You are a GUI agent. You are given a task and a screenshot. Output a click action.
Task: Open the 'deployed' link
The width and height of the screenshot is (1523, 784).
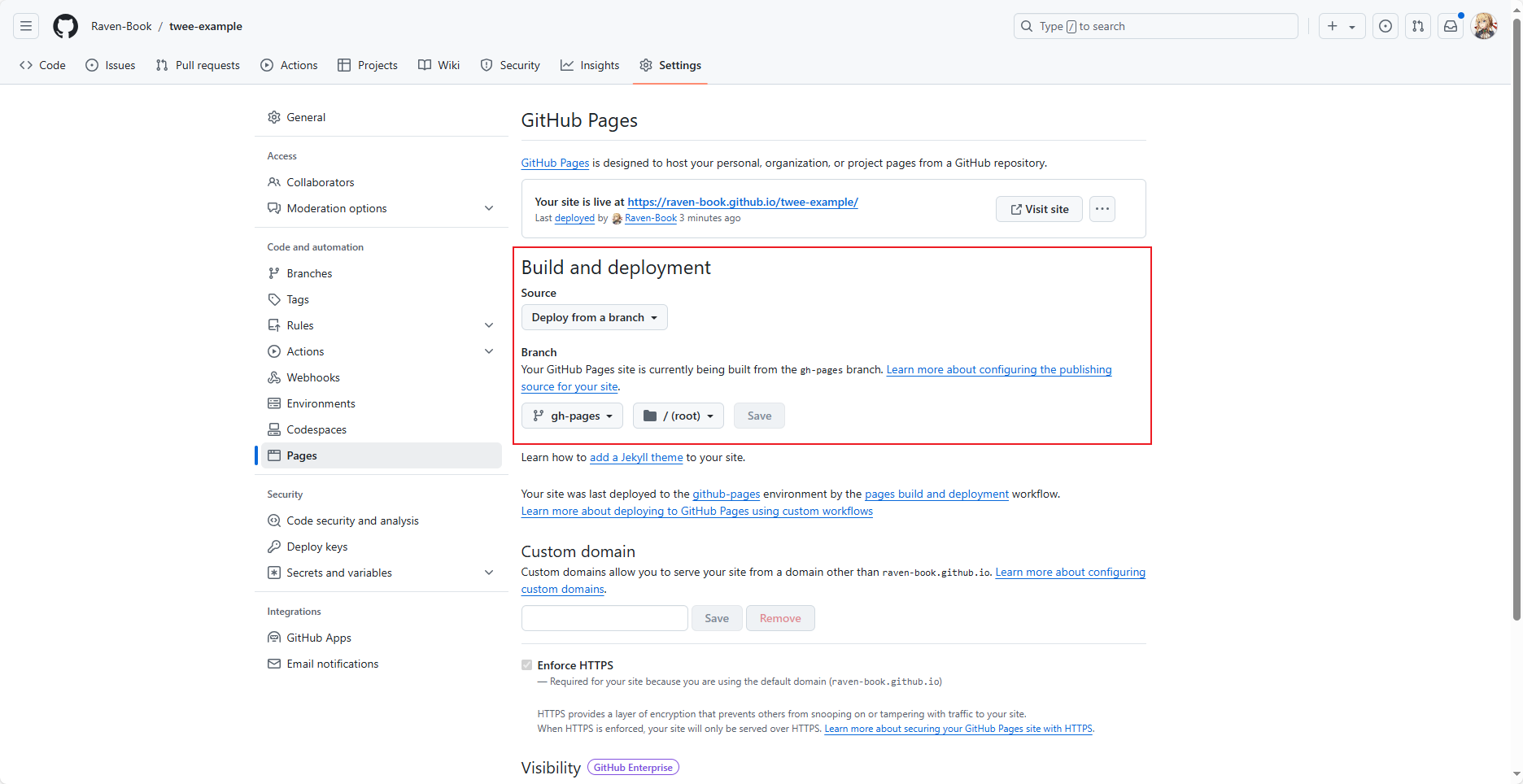[x=574, y=218]
